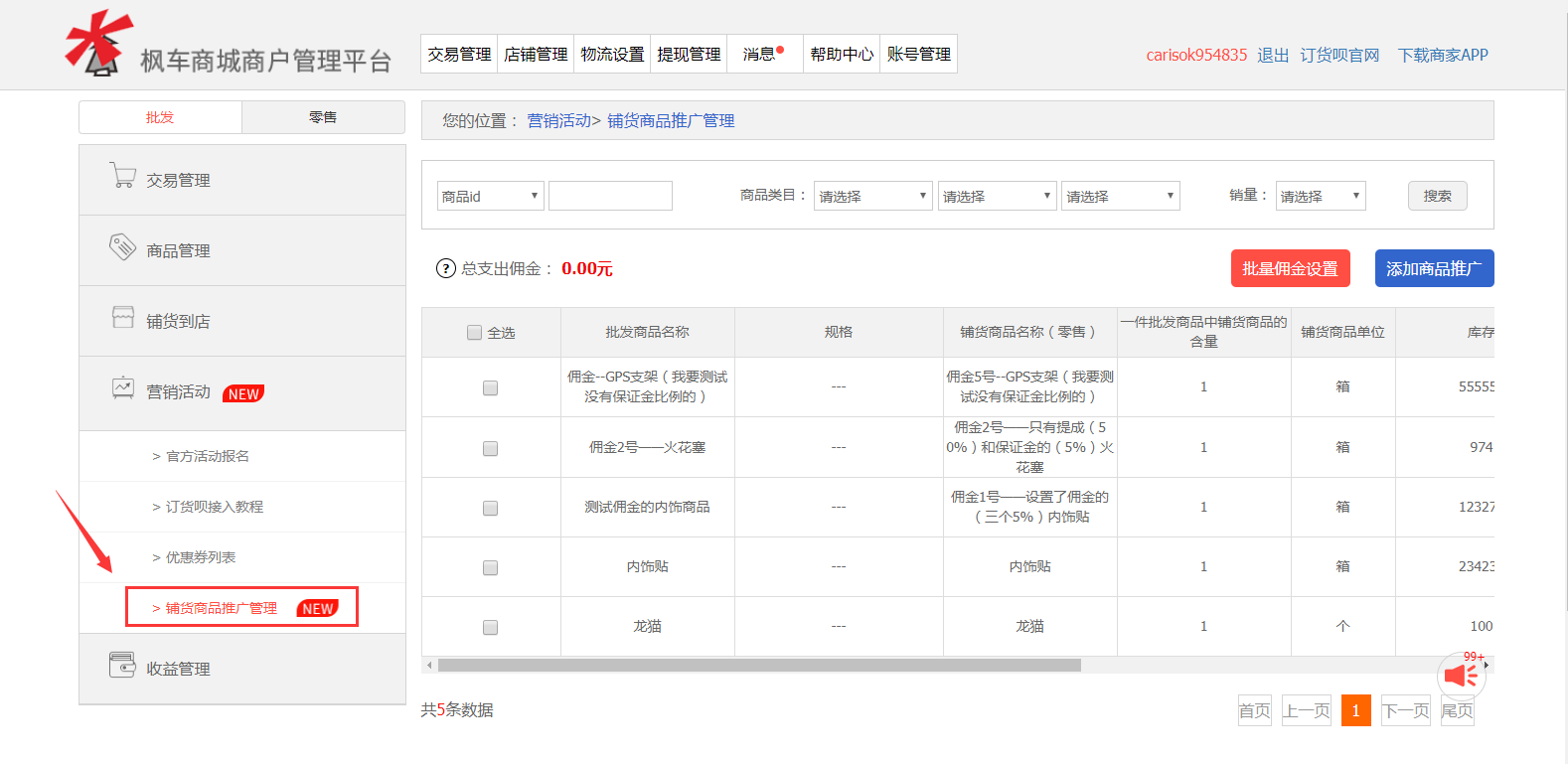Click the table scrollbar's left arrow

(x=429, y=665)
